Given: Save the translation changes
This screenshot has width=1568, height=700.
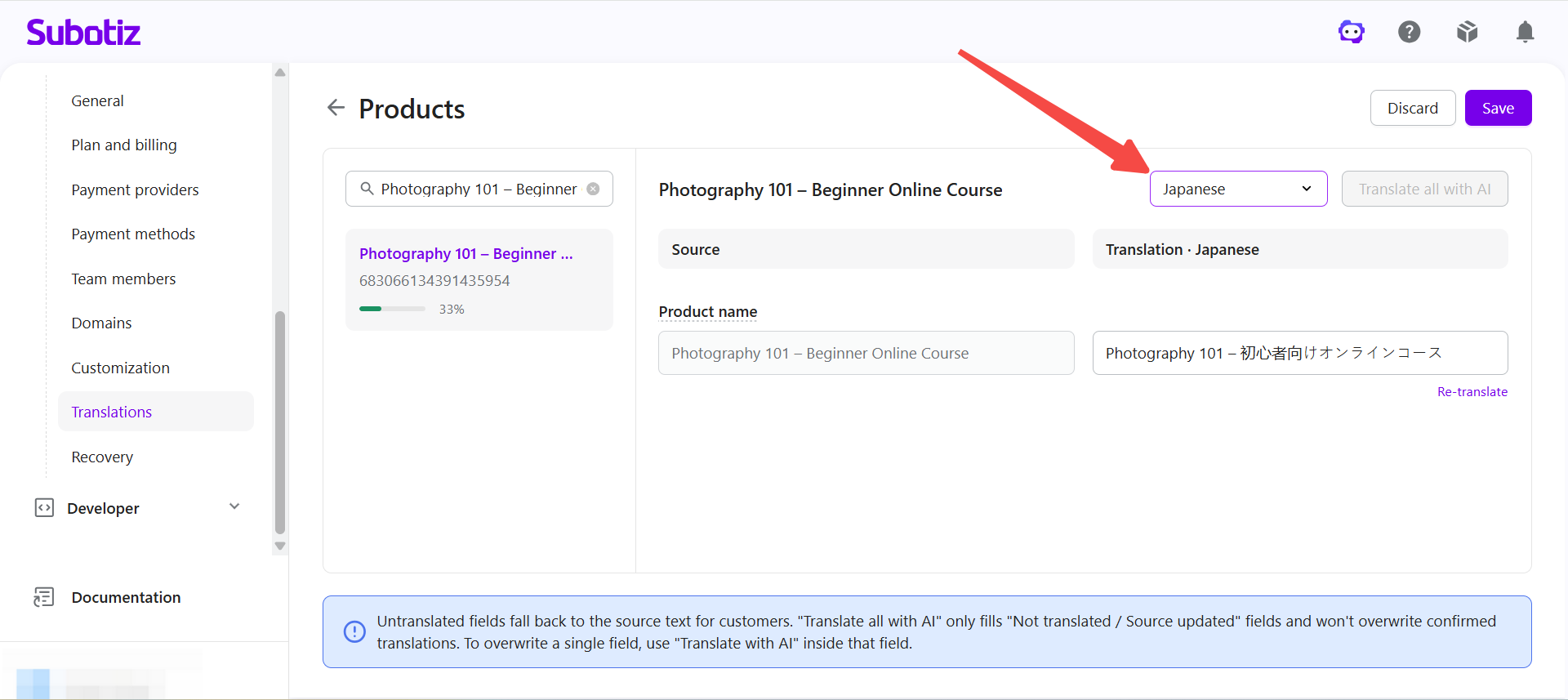Looking at the screenshot, I should pos(1498,108).
